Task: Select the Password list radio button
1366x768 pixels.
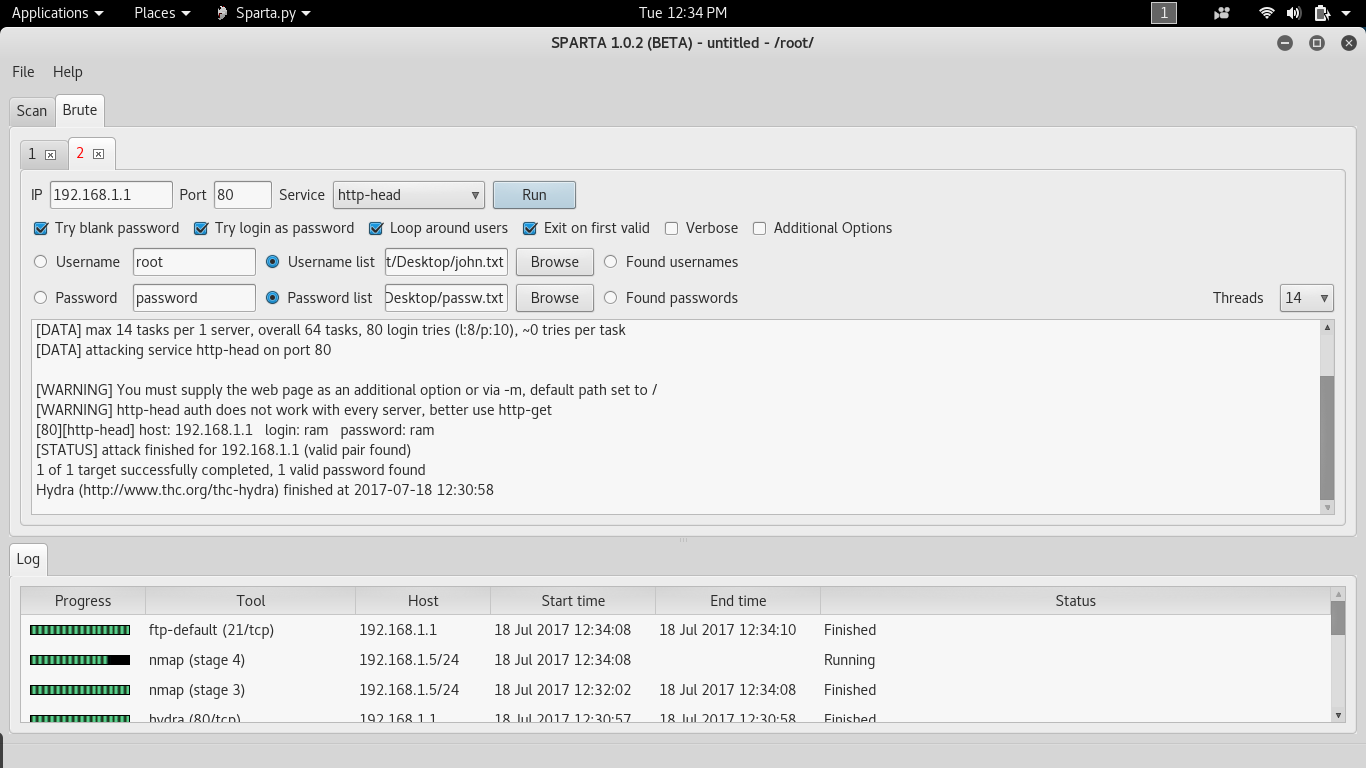Action: (272, 298)
